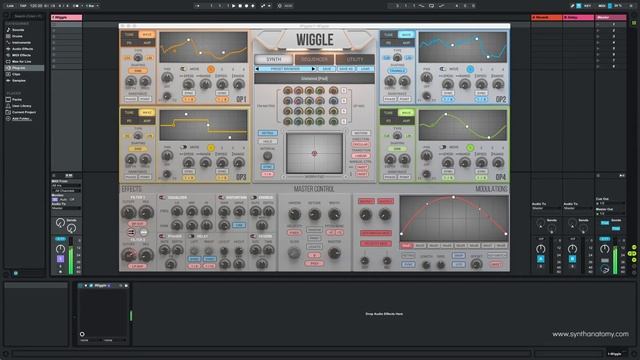Open the Instruments browser category

click(x=21, y=42)
